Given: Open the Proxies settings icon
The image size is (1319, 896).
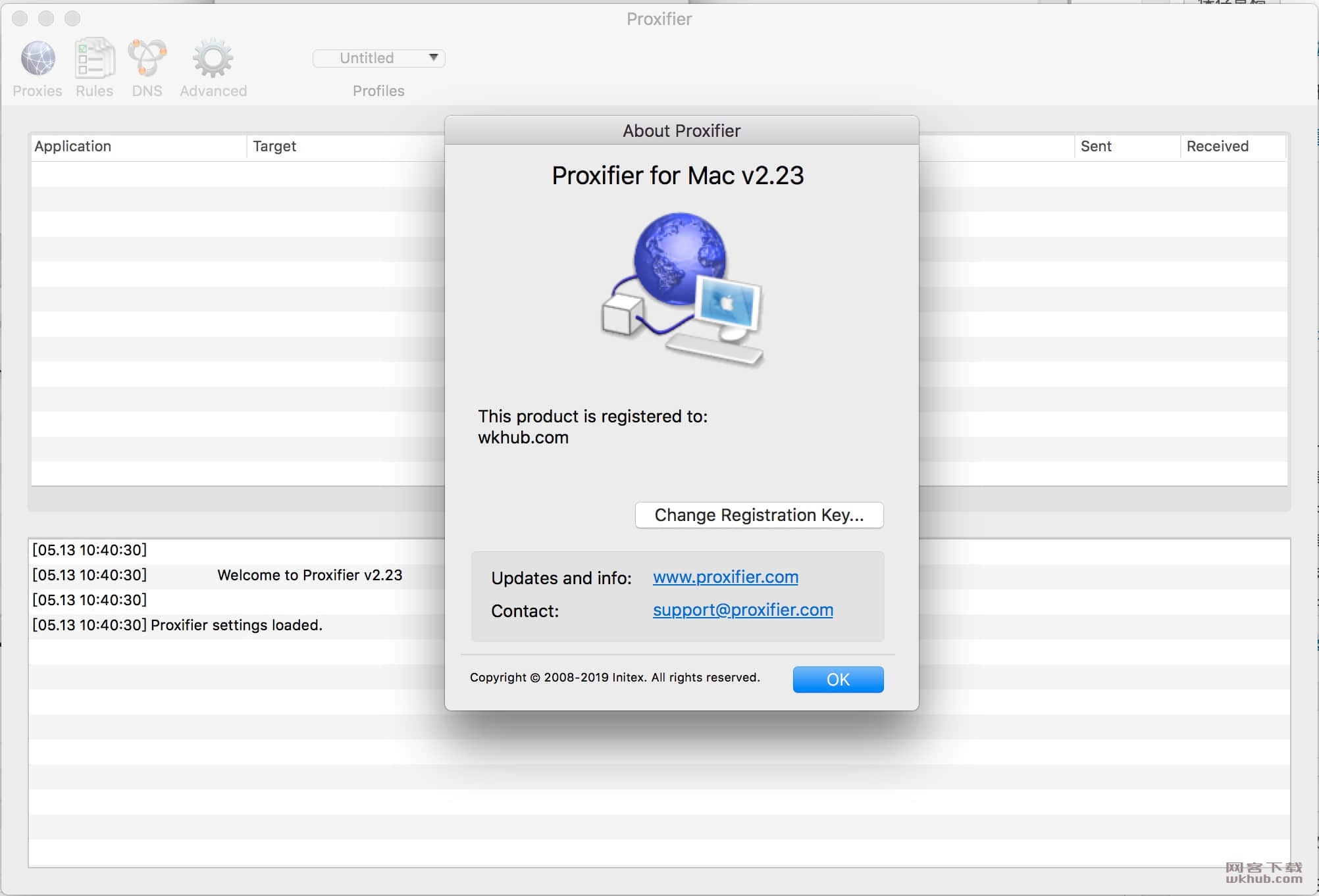Looking at the screenshot, I should click(x=38, y=59).
